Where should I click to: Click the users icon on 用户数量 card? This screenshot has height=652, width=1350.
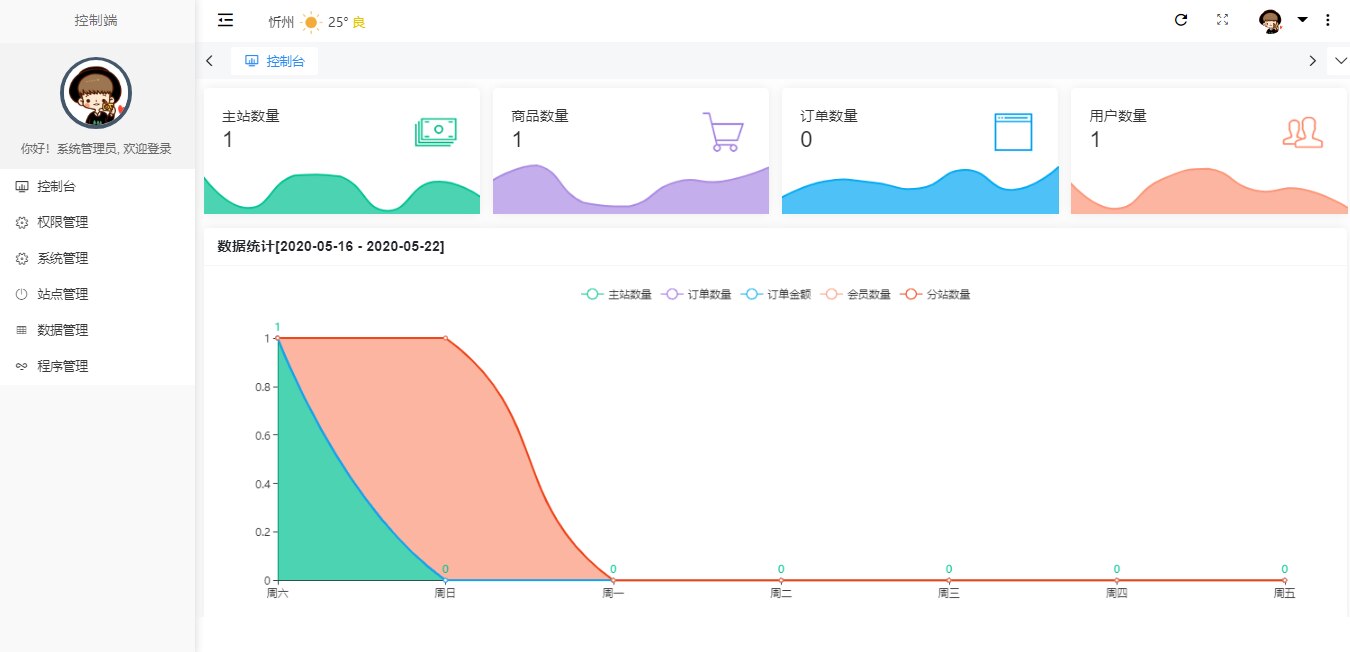1302,131
